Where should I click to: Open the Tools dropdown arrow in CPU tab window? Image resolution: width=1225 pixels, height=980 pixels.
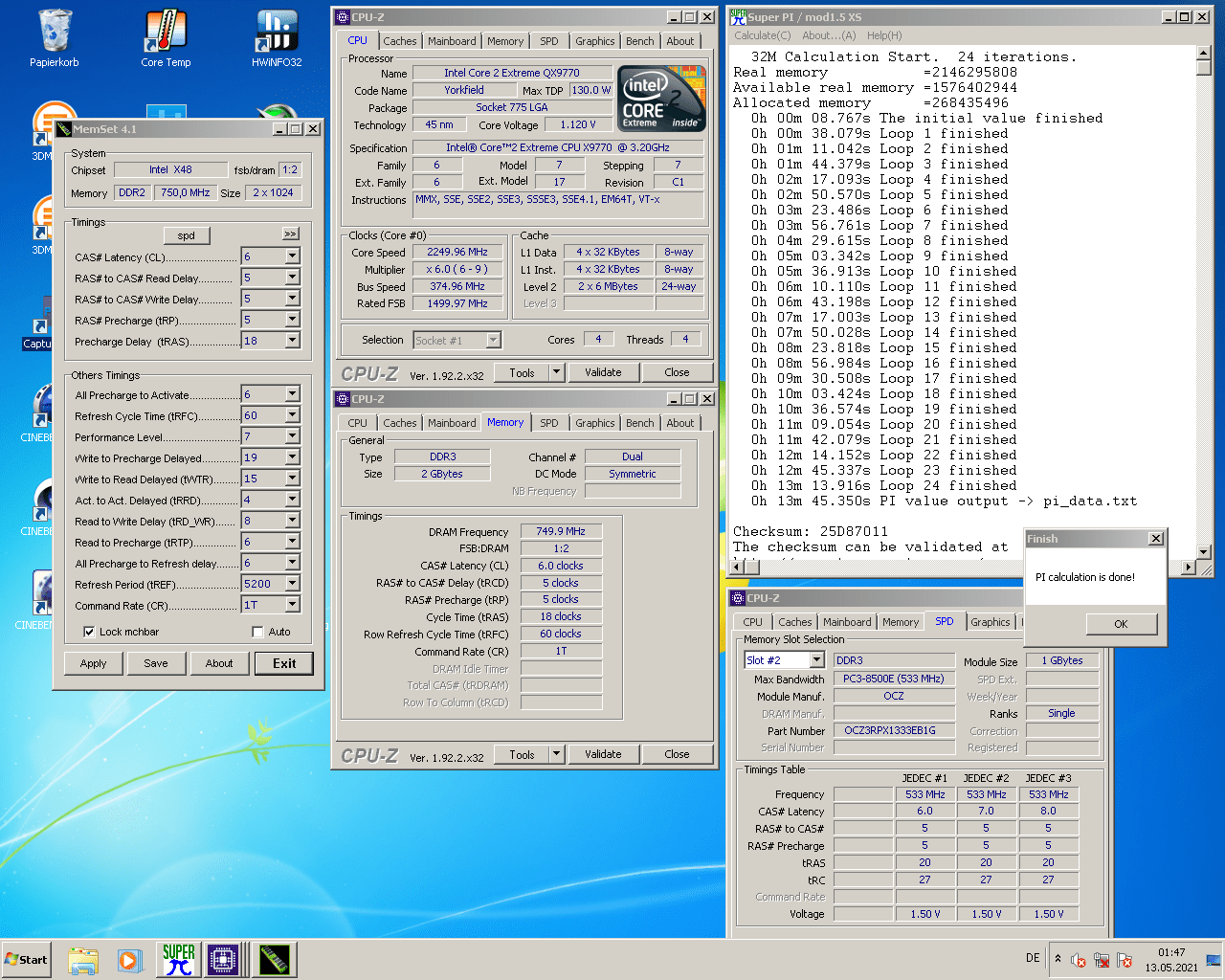click(556, 372)
